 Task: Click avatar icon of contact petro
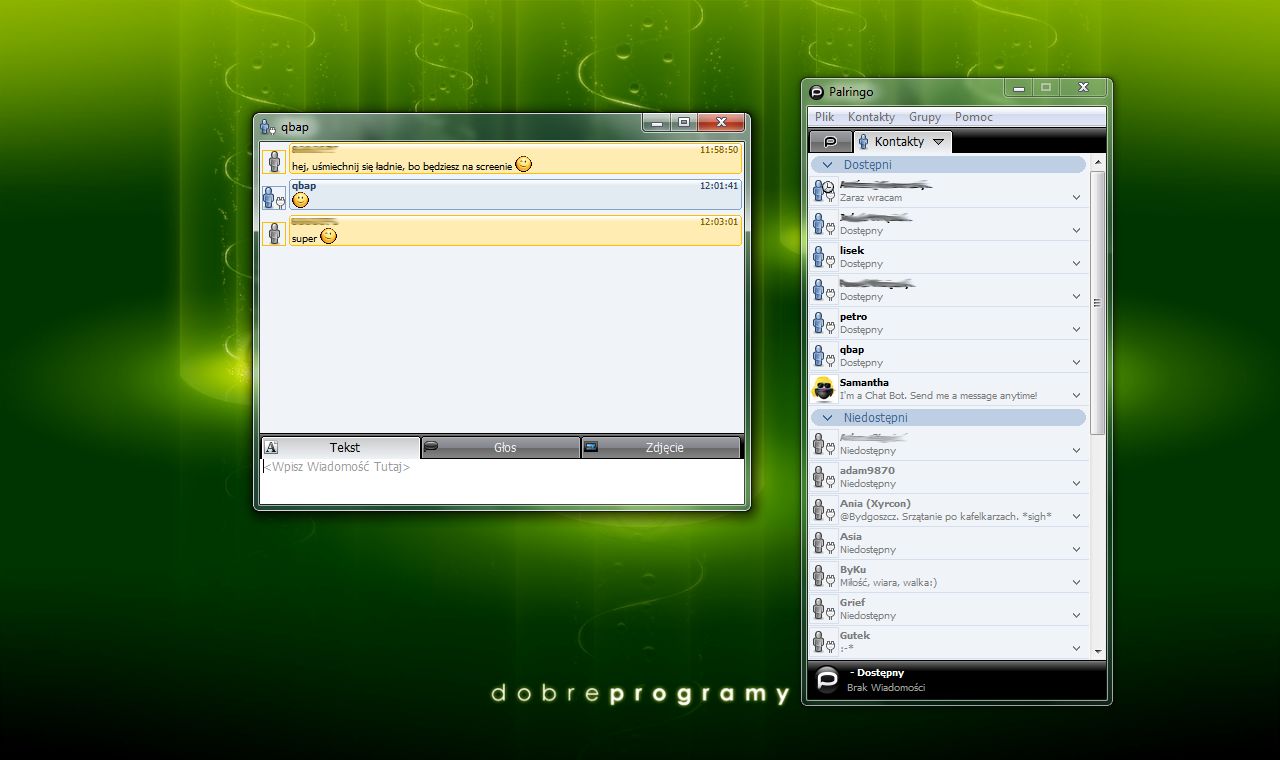(x=823, y=323)
